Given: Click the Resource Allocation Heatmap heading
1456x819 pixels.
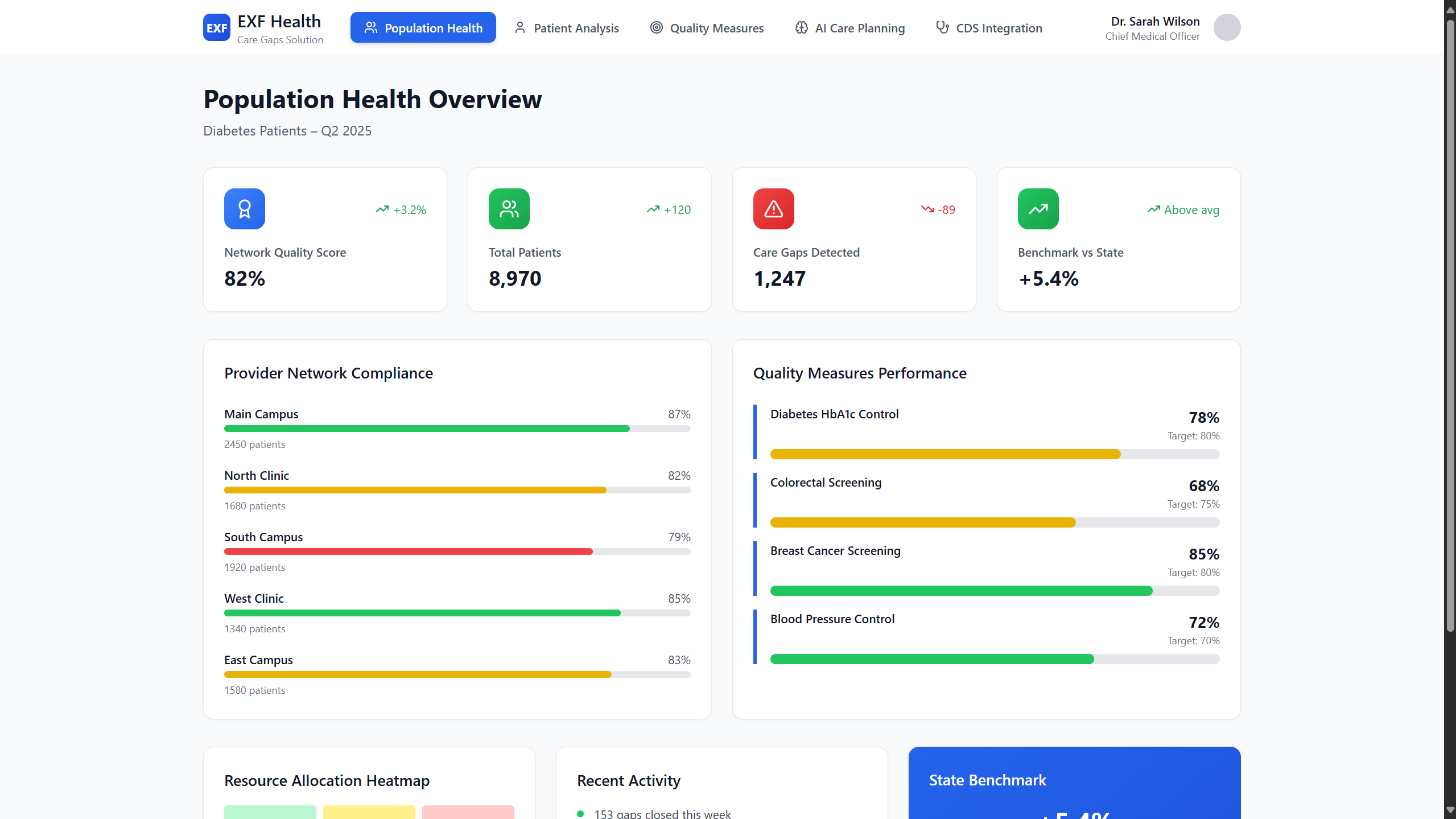Looking at the screenshot, I should 327,780.
